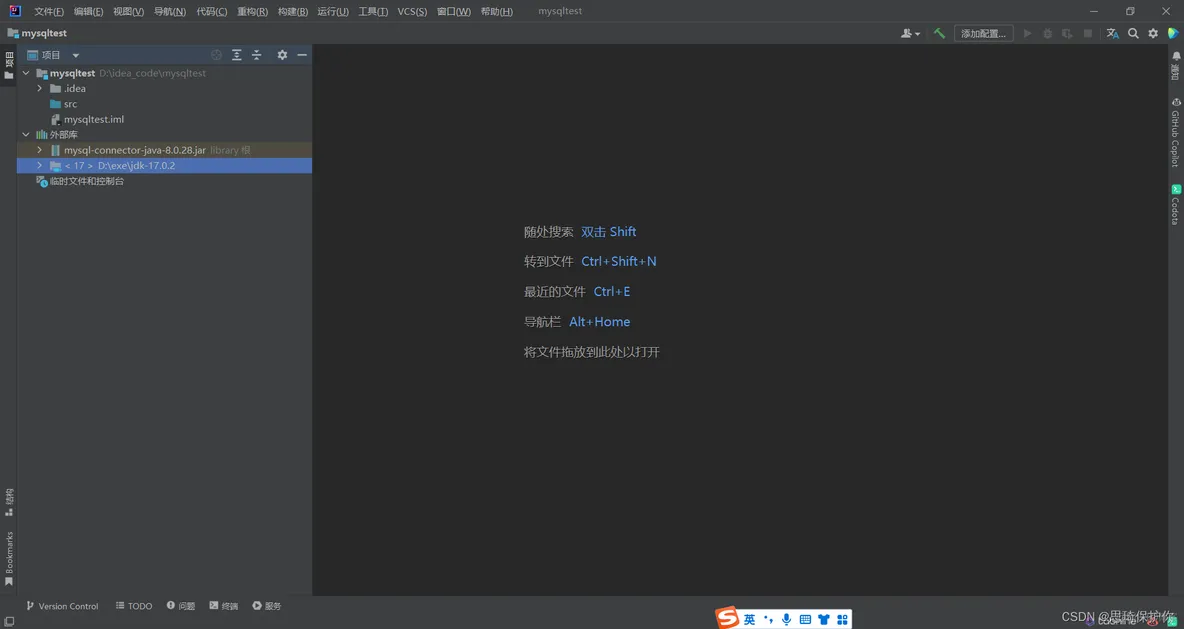This screenshot has height=629, width=1184.
Task: Expand the .idea folder
Action: point(39,88)
